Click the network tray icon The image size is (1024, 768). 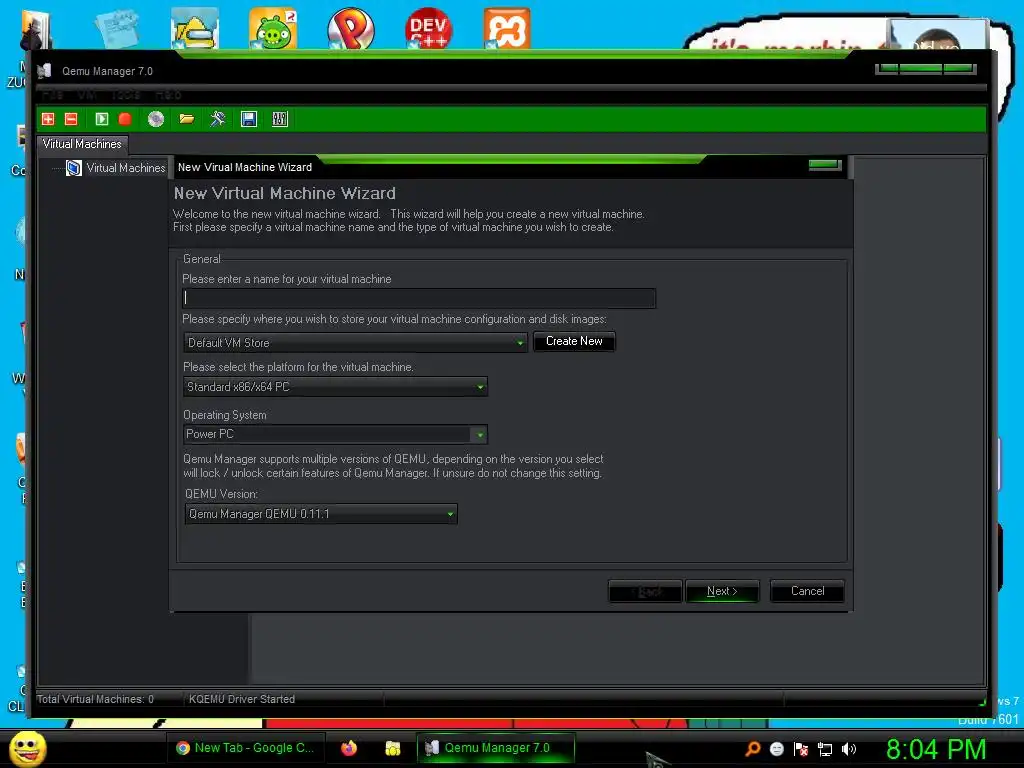point(825,749)
